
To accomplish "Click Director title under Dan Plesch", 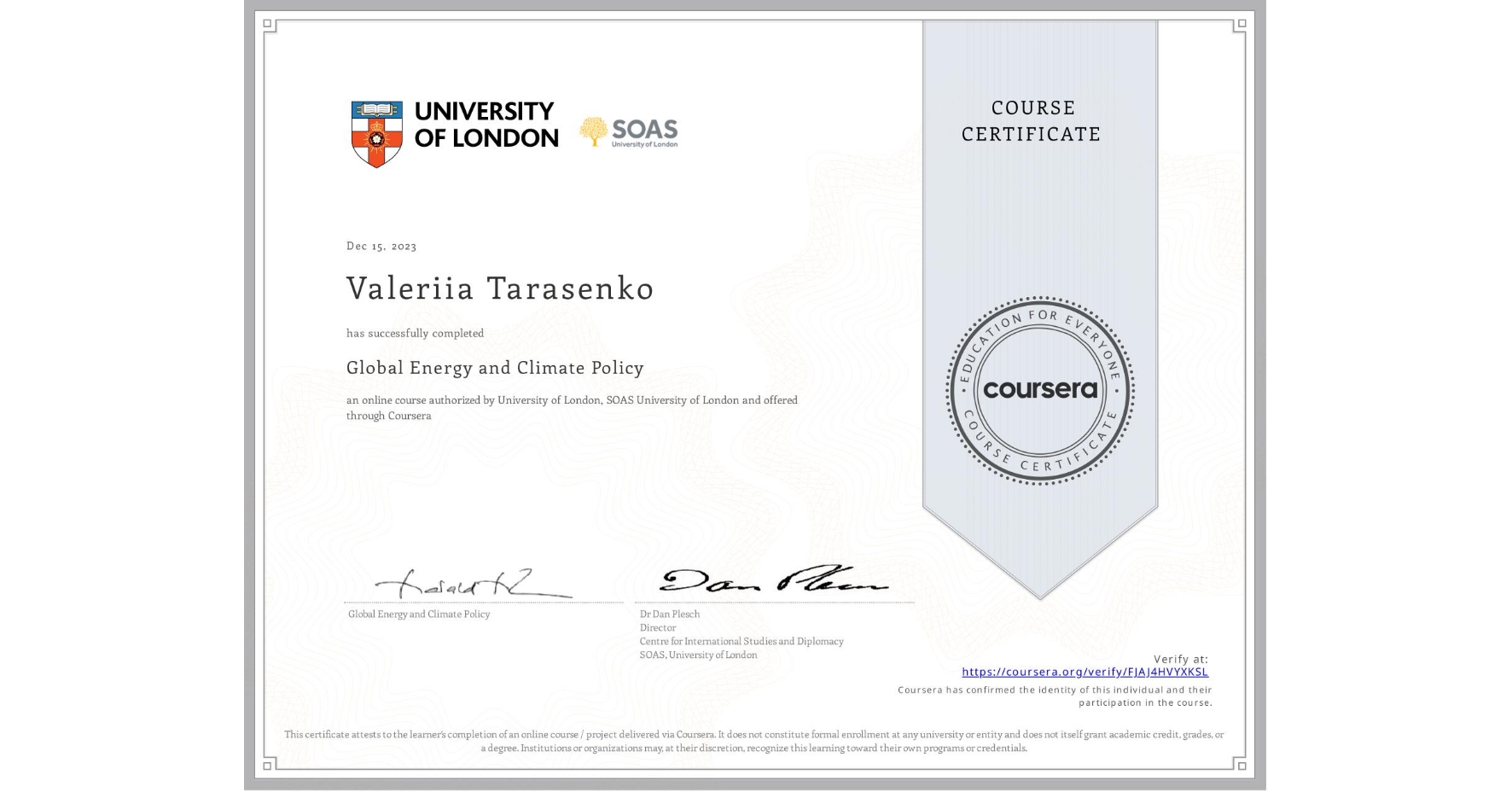I will 658,627.
